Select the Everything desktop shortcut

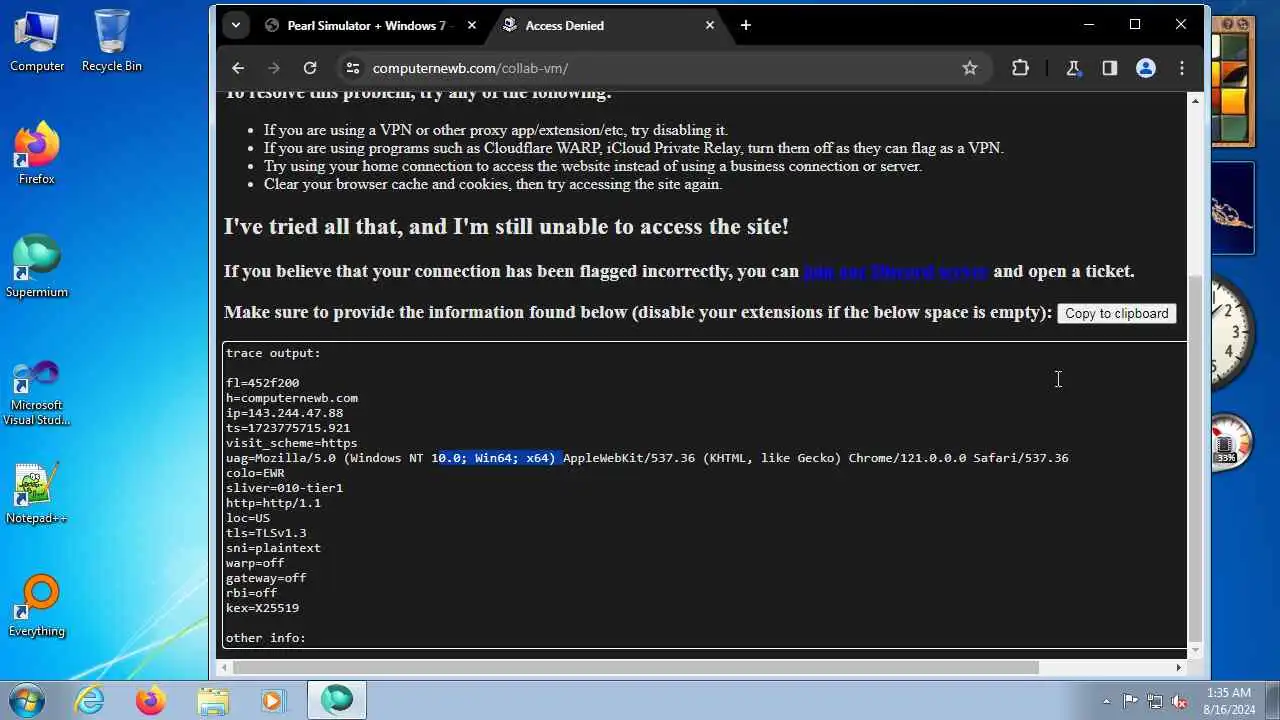pos(37,606)
